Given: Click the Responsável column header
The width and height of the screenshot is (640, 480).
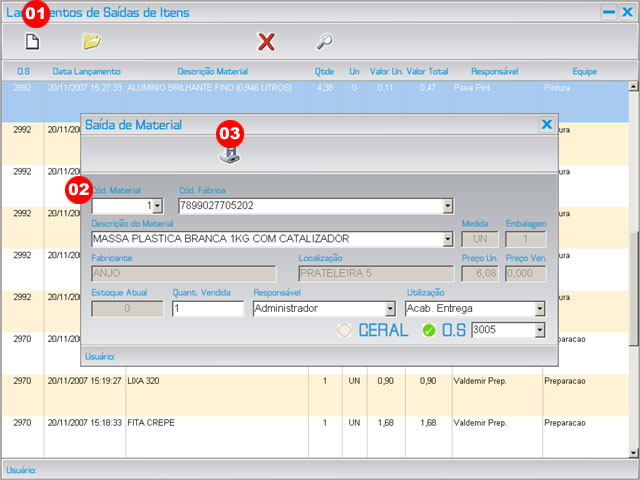Looking at the screenshot, I should (x=494, y=72).
